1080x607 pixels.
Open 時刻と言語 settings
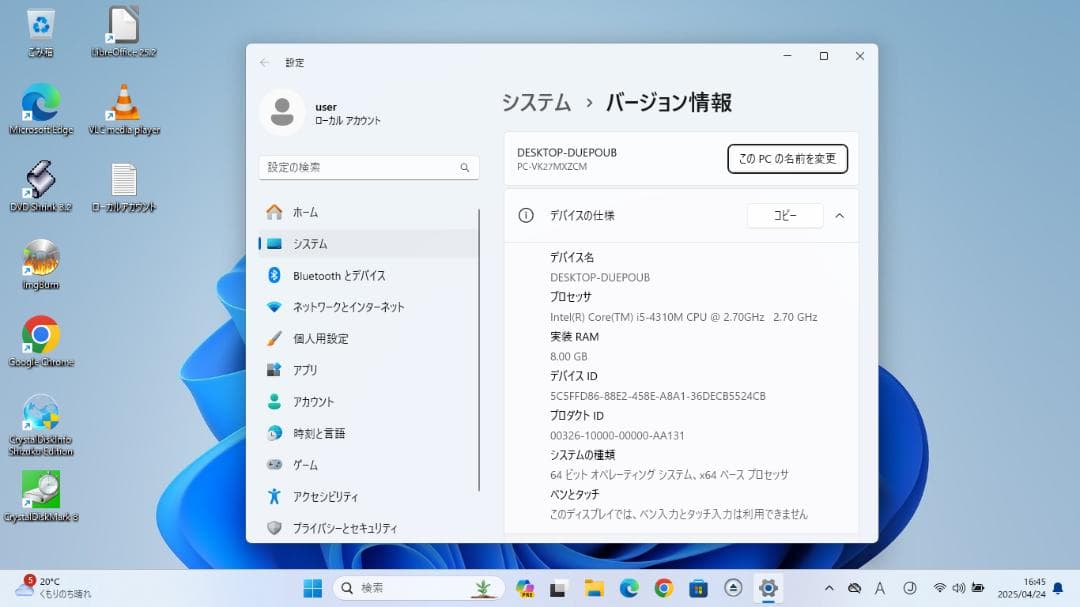coord(368,433)
